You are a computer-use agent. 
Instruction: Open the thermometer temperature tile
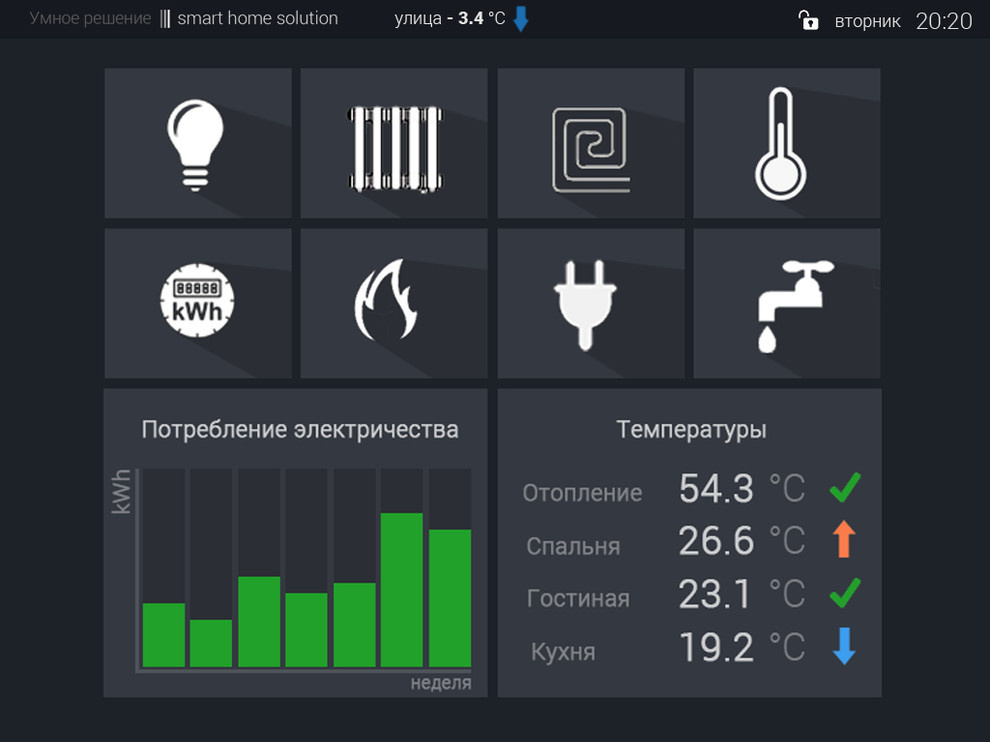coord(787,143)
